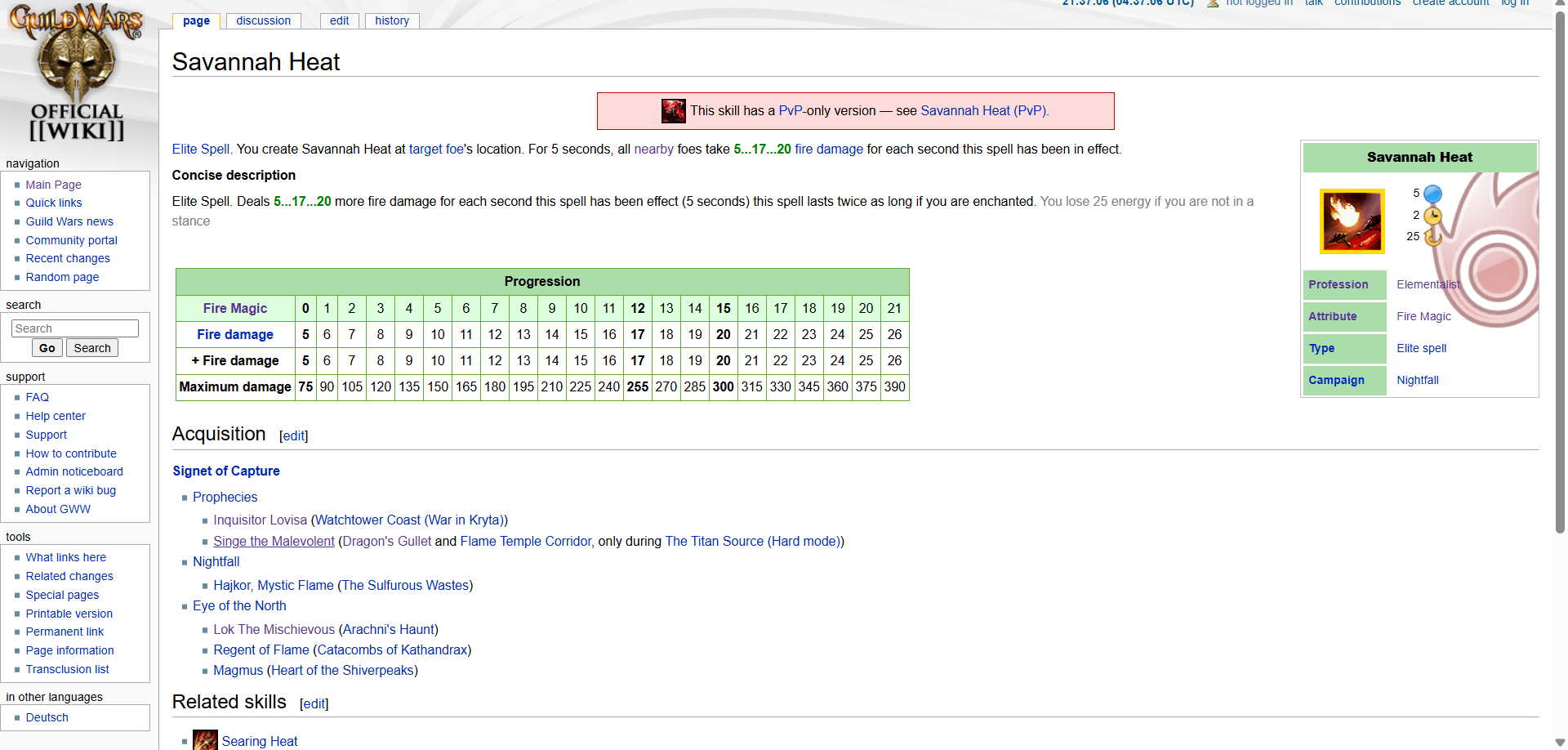Open Signet of Capture
The height and width of the screenshot is (750, 1568).
click(x=226, y=471)
